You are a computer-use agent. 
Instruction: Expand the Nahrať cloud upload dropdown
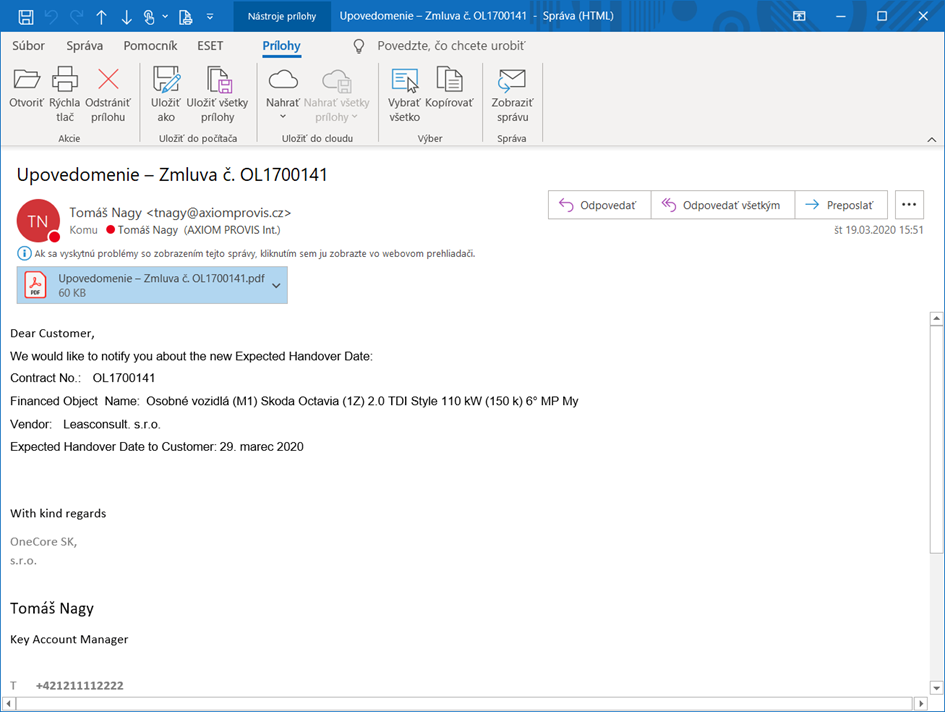[283, 117]
